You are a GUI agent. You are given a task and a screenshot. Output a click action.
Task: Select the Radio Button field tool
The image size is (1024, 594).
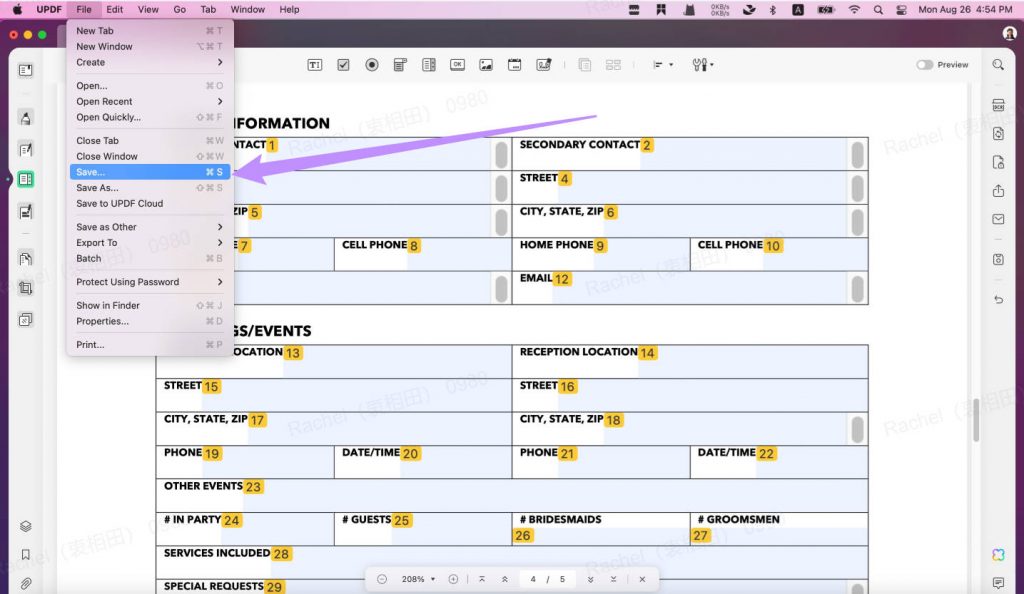371,64
